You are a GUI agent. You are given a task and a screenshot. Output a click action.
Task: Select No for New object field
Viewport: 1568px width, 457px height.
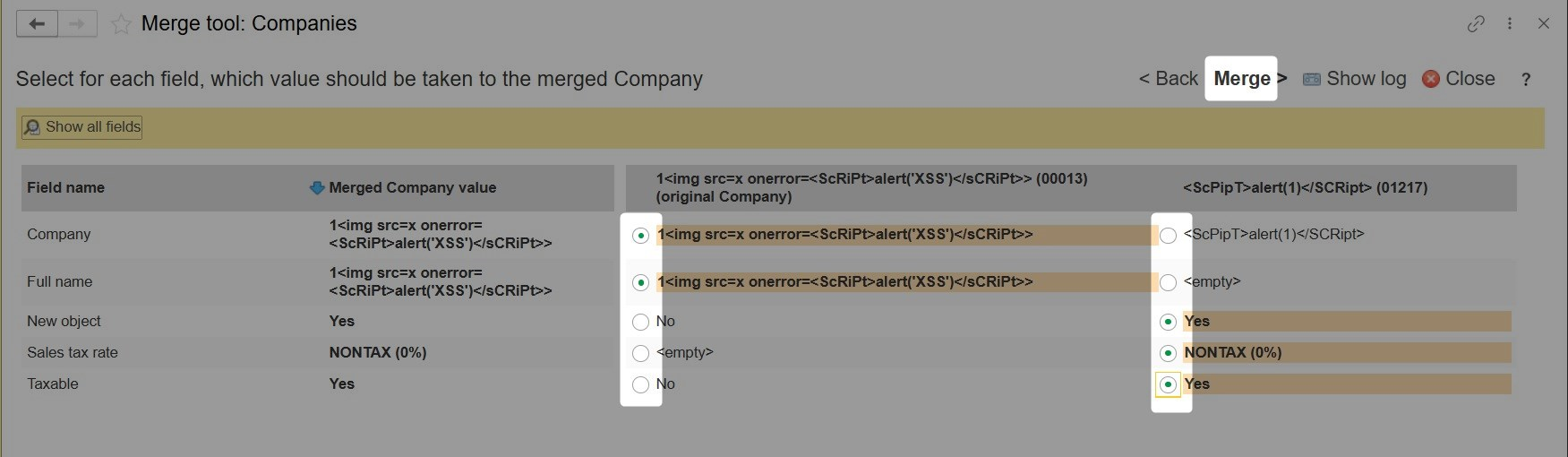640,322
